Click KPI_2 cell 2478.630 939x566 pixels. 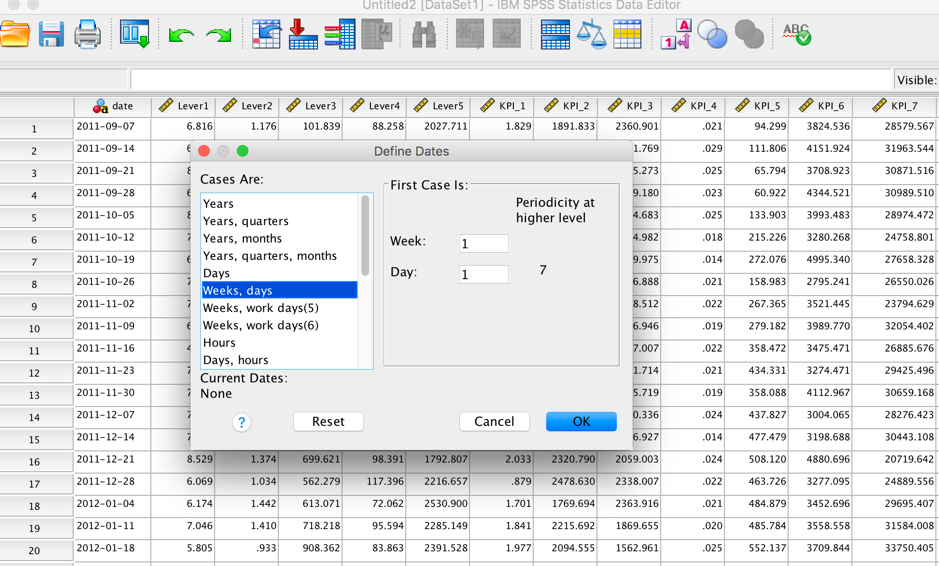coord(565,482)
